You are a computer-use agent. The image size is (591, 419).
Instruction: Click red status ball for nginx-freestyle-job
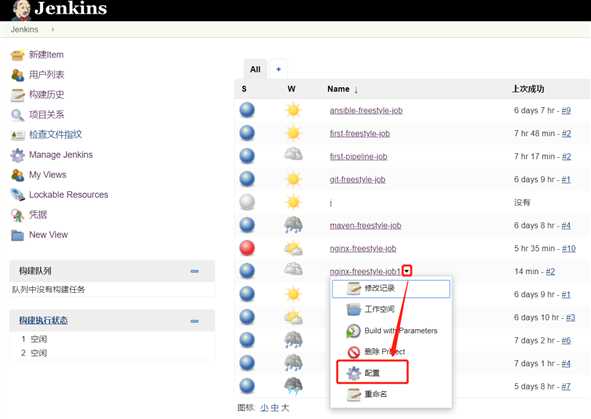point(247,248)
